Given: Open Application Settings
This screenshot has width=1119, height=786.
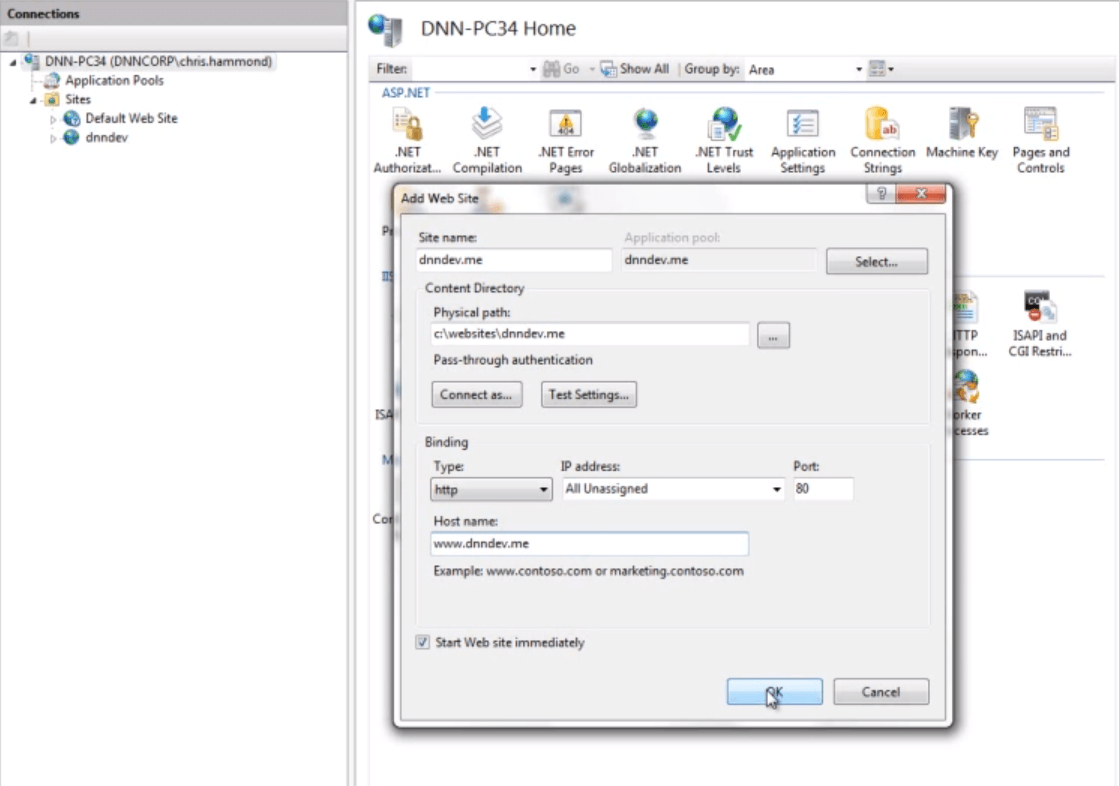Looking at the screenshot, I should [801, 131].
